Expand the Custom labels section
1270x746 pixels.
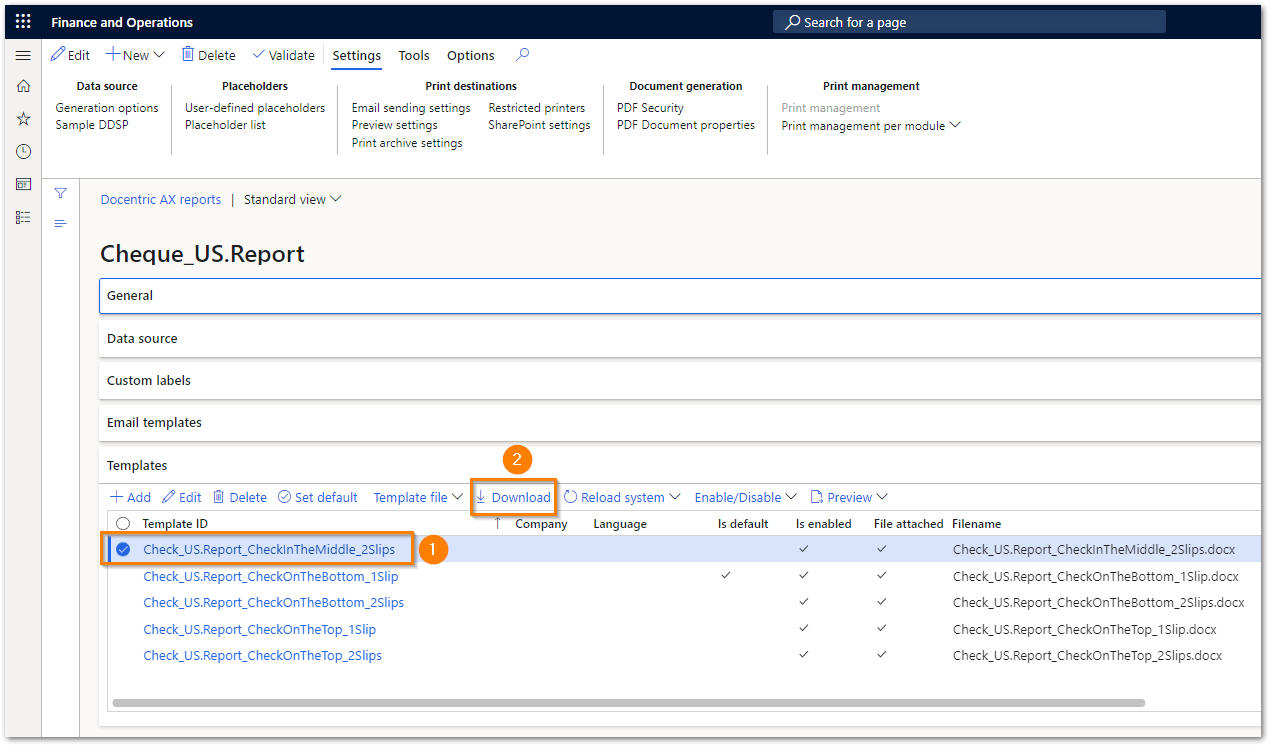pyautogui.click(x=680, y=381)
